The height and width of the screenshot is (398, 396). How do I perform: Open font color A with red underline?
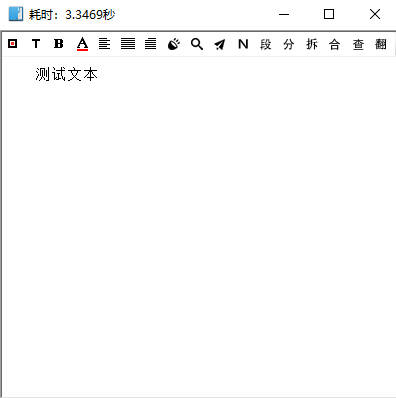pos(82,44)
